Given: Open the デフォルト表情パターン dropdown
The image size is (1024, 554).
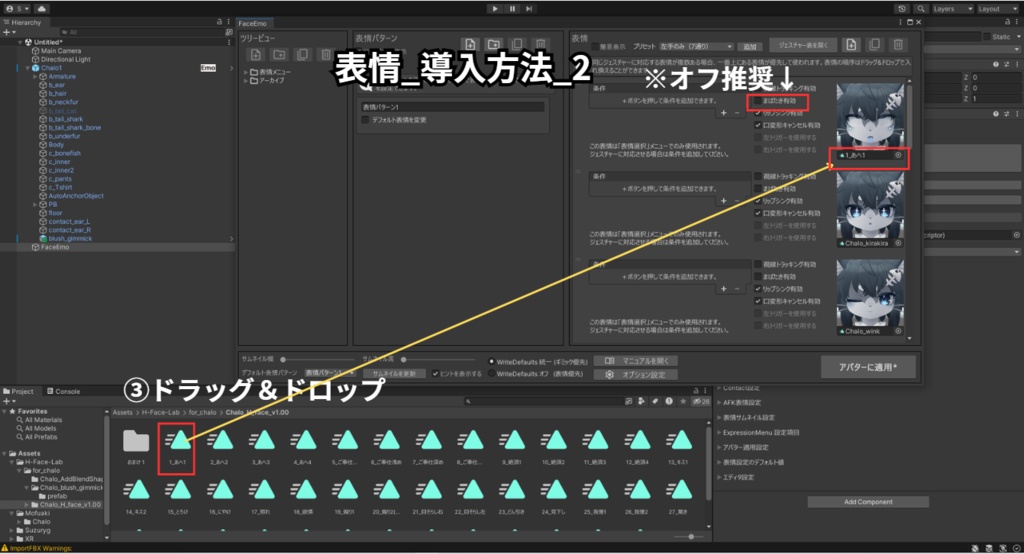Looking at the screenshot, I should 330,373.
